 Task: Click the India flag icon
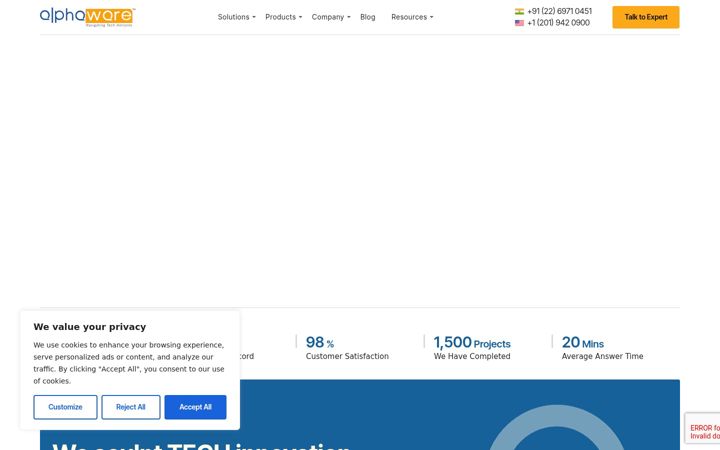click(519, 11)
